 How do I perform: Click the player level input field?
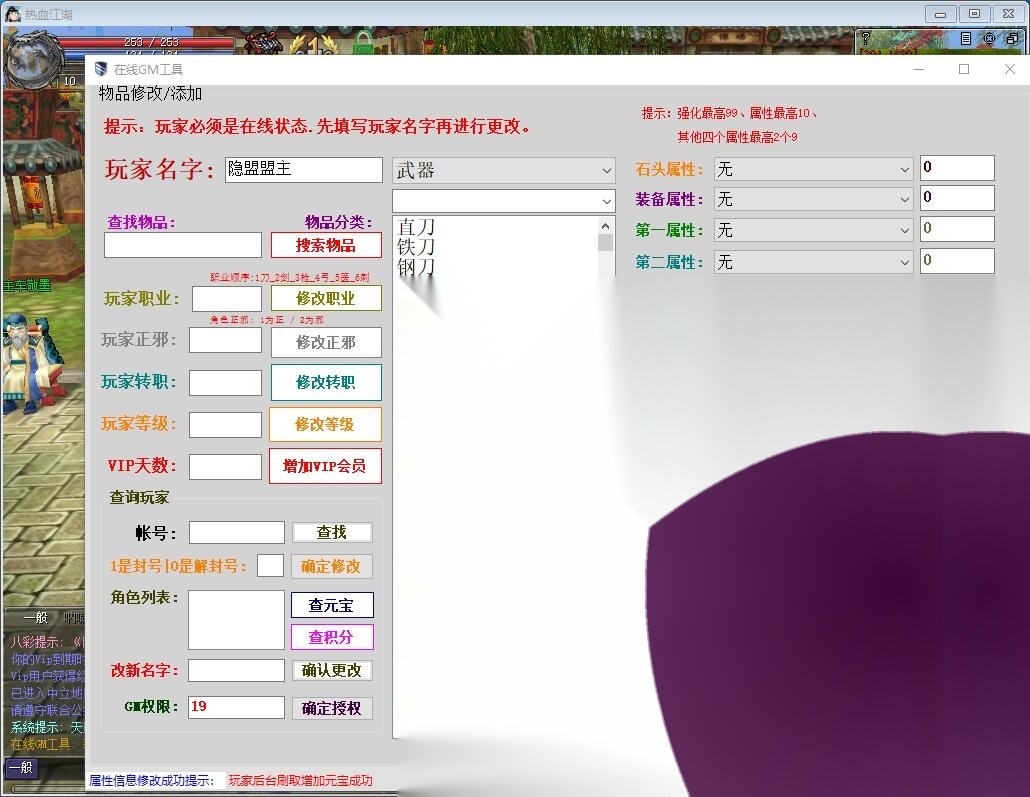[225, 425]
